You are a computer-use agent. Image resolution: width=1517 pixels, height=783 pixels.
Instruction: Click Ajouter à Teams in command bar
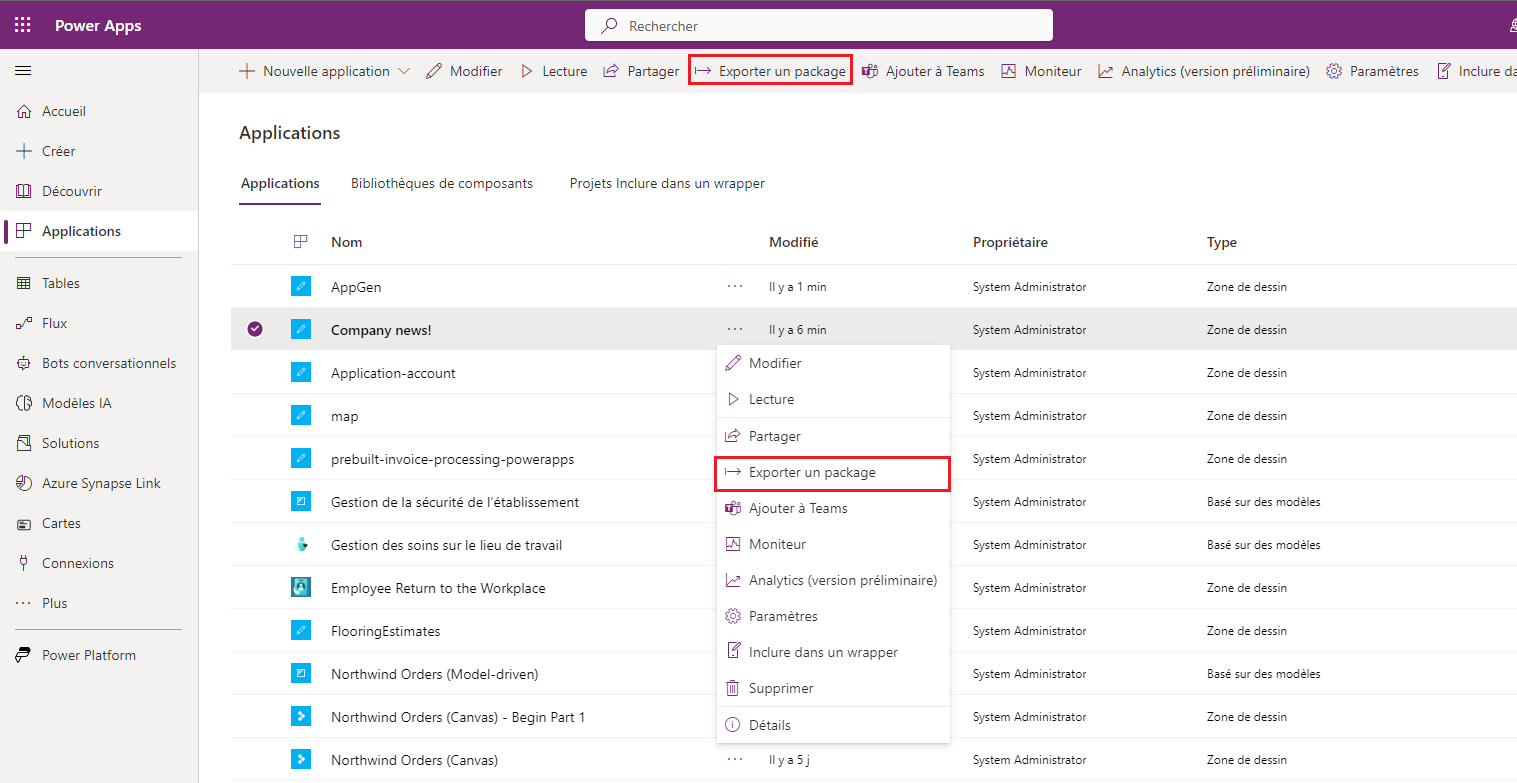[x=923, y=71]
